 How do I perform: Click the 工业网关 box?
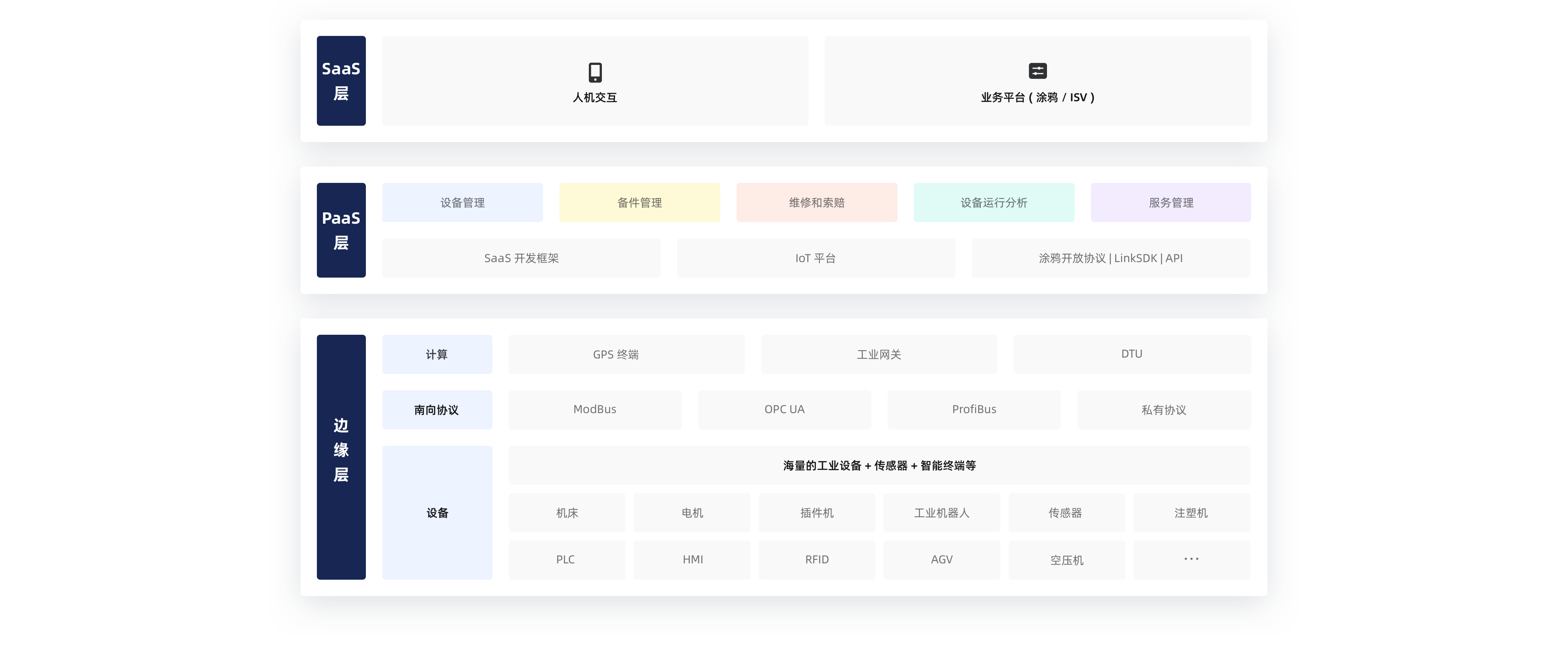878,354
